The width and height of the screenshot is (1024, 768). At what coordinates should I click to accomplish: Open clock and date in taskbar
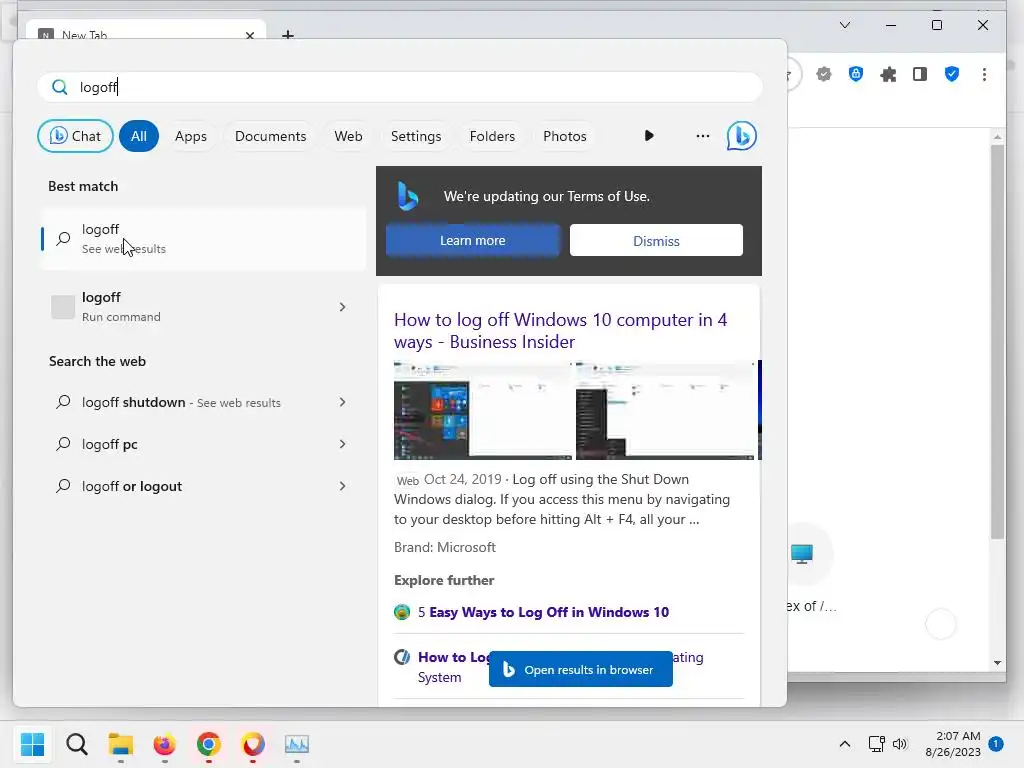point(953,744)
